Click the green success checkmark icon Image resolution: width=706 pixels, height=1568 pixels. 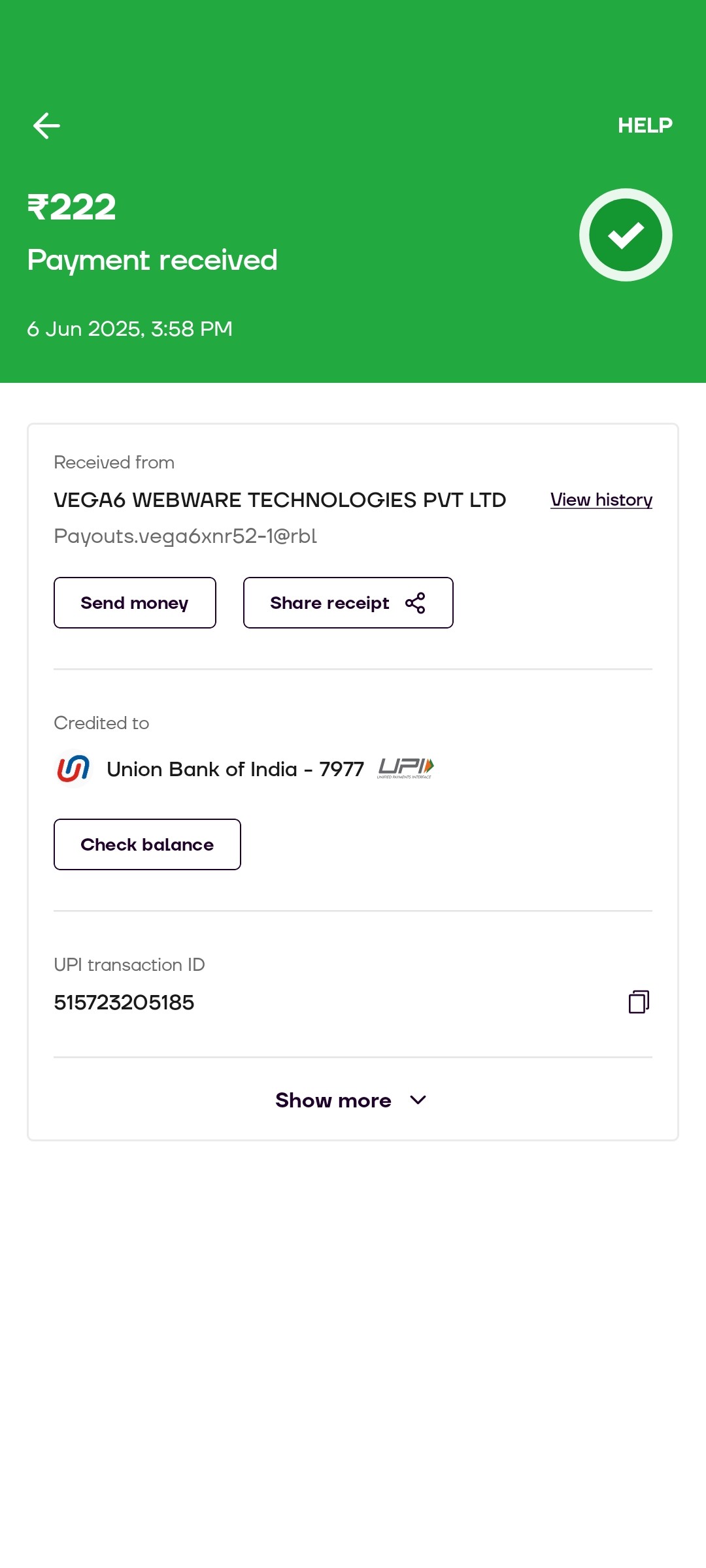(x=626, y=235)
